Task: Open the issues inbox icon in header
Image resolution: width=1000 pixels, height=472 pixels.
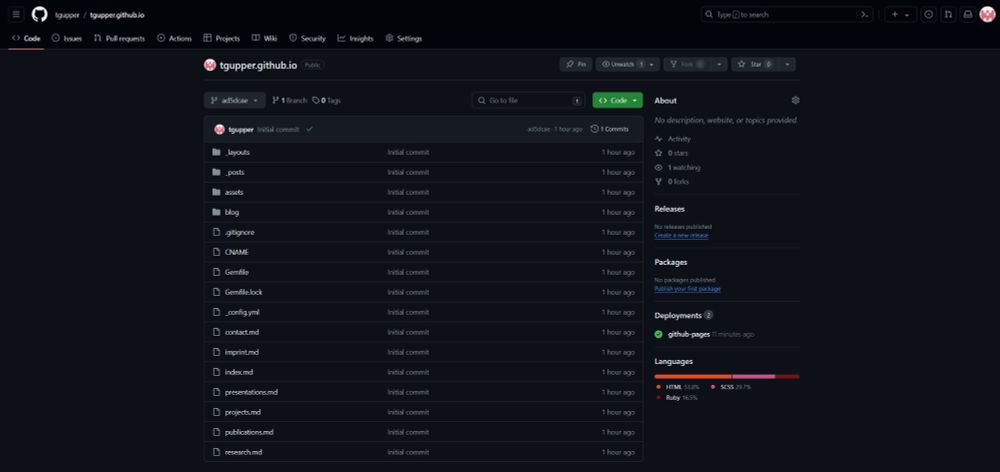Action: [x=929, y=14]
